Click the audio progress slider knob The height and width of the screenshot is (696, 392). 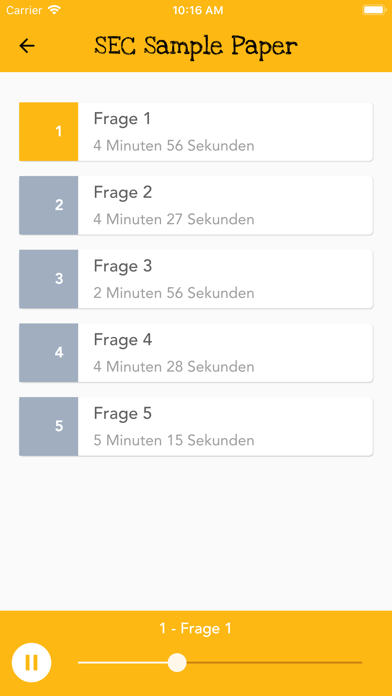[x=177, y=662]
